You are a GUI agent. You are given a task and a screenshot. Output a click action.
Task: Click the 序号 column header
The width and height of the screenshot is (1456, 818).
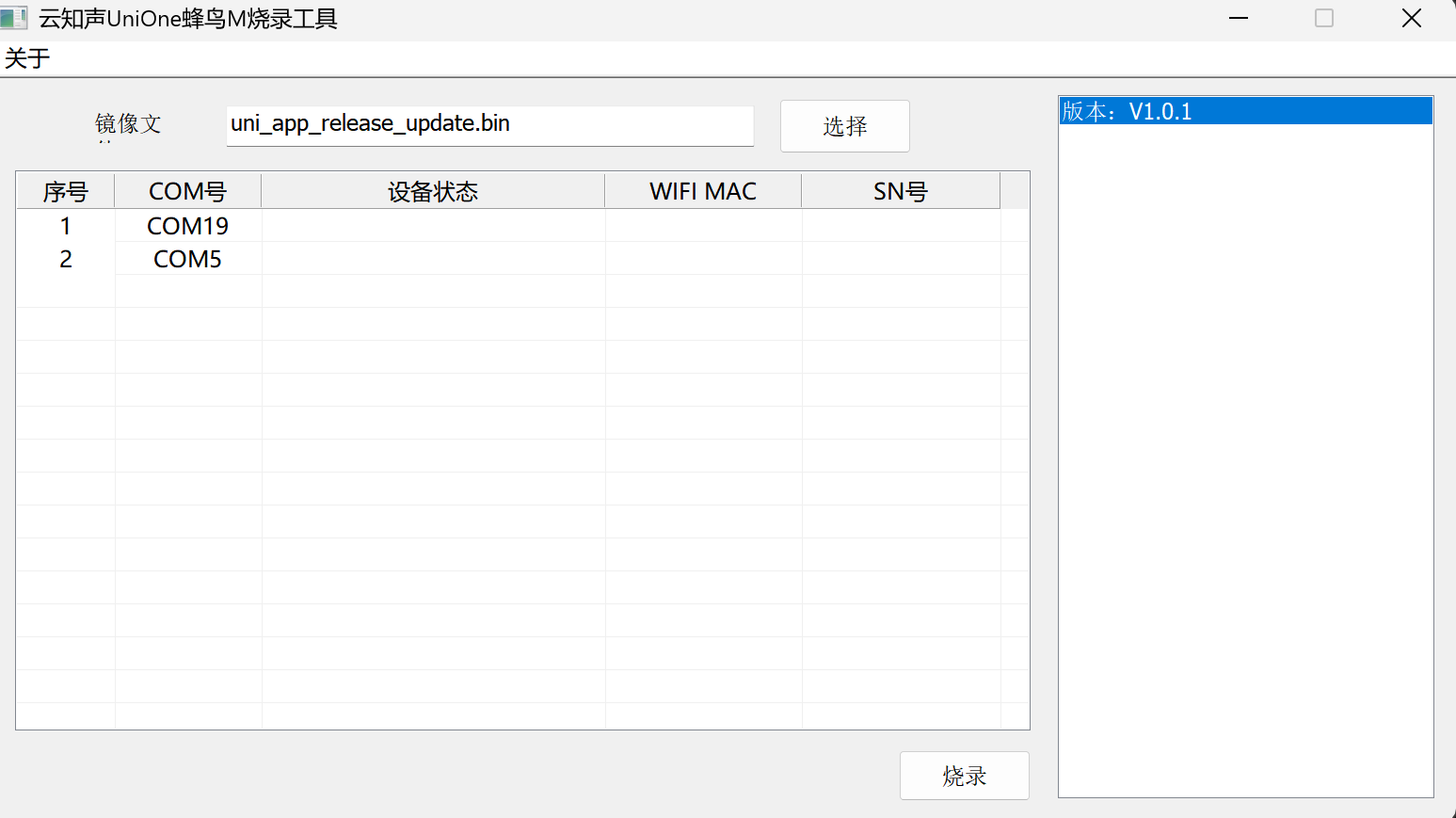point(66,191)
